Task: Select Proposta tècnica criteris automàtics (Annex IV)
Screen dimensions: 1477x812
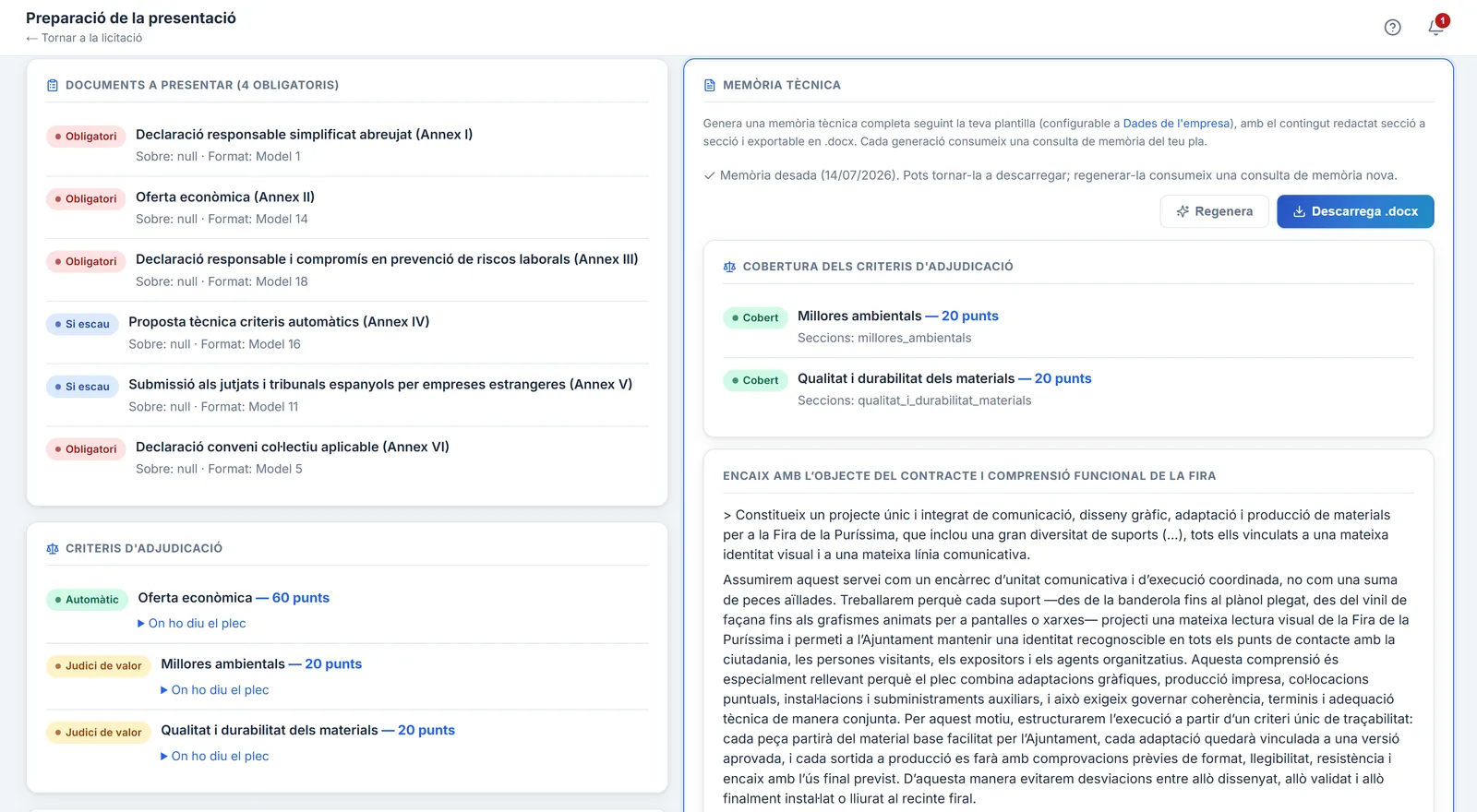Action: [279, 322]
